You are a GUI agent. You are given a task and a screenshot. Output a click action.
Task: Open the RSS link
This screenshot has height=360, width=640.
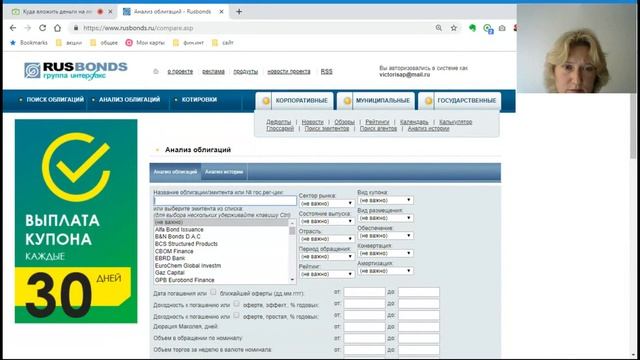[326, 71]
